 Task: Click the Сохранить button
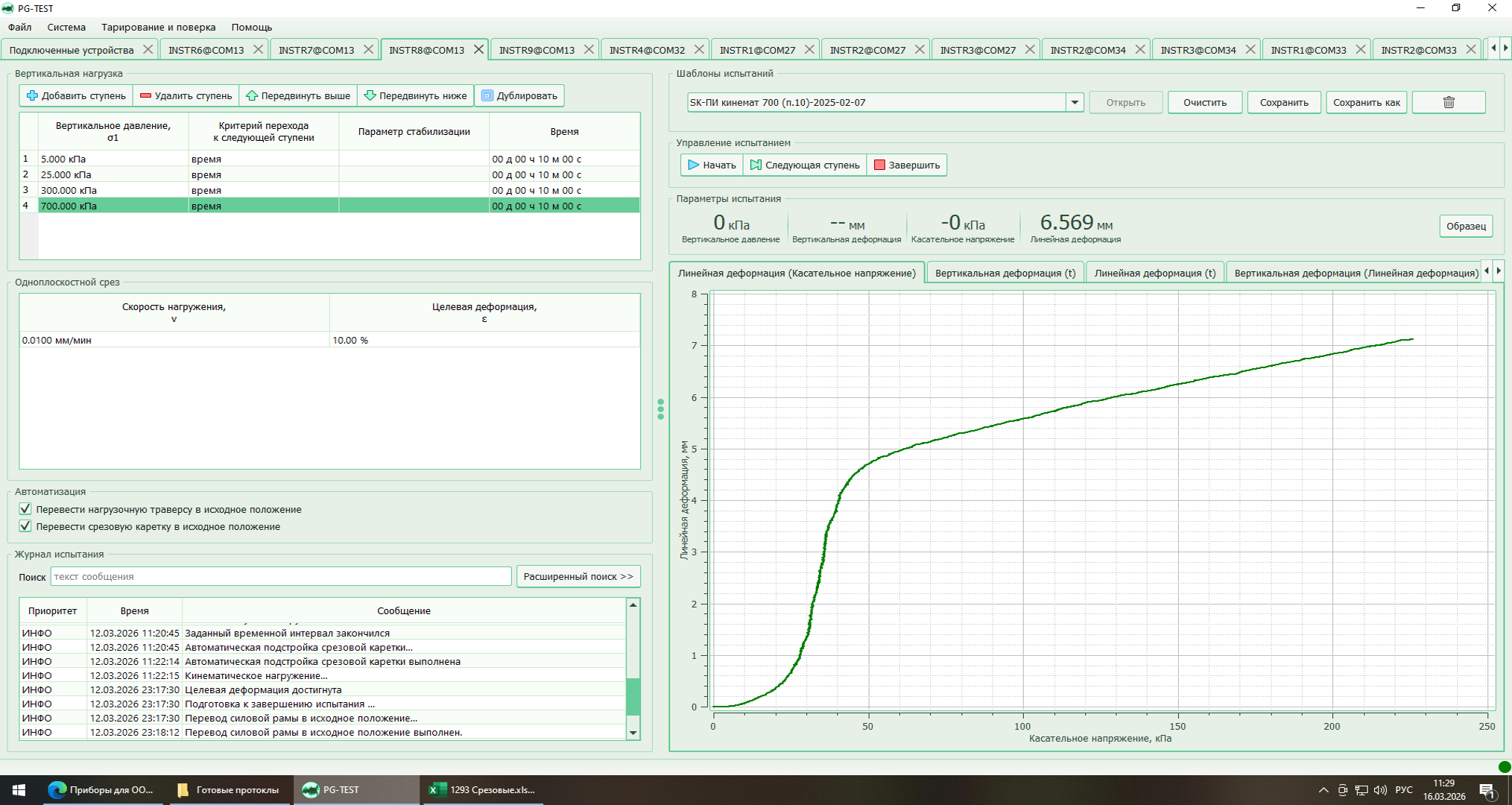[1284, 102]
